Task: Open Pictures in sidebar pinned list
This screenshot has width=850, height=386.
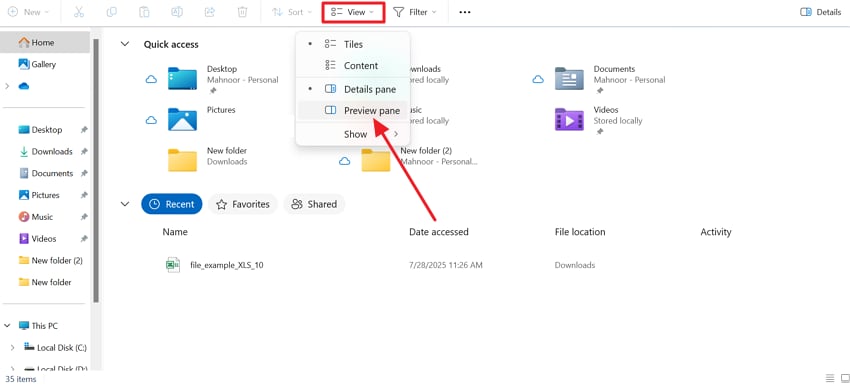Action: click(39, 195)
